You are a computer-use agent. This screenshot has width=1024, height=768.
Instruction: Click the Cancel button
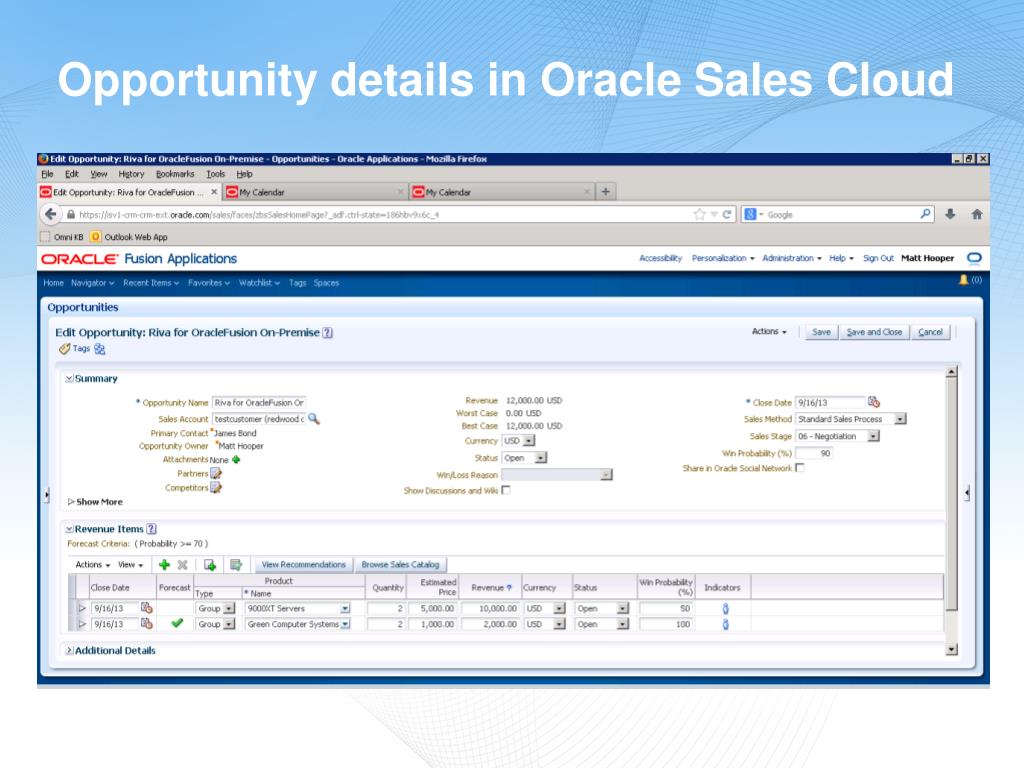click(930, 332)
